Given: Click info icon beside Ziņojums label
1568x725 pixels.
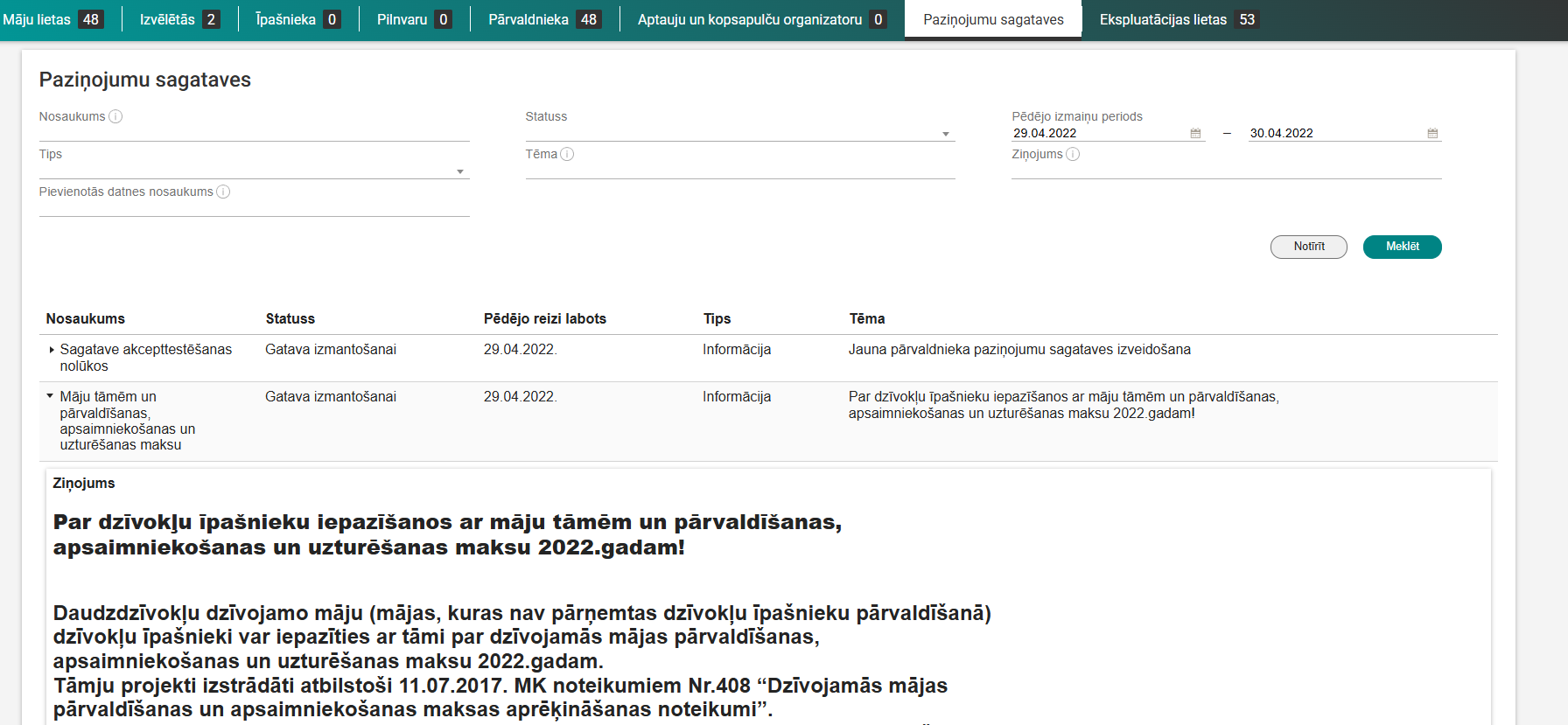Looking at the screenshot, I should click(x=1073, y=154).
